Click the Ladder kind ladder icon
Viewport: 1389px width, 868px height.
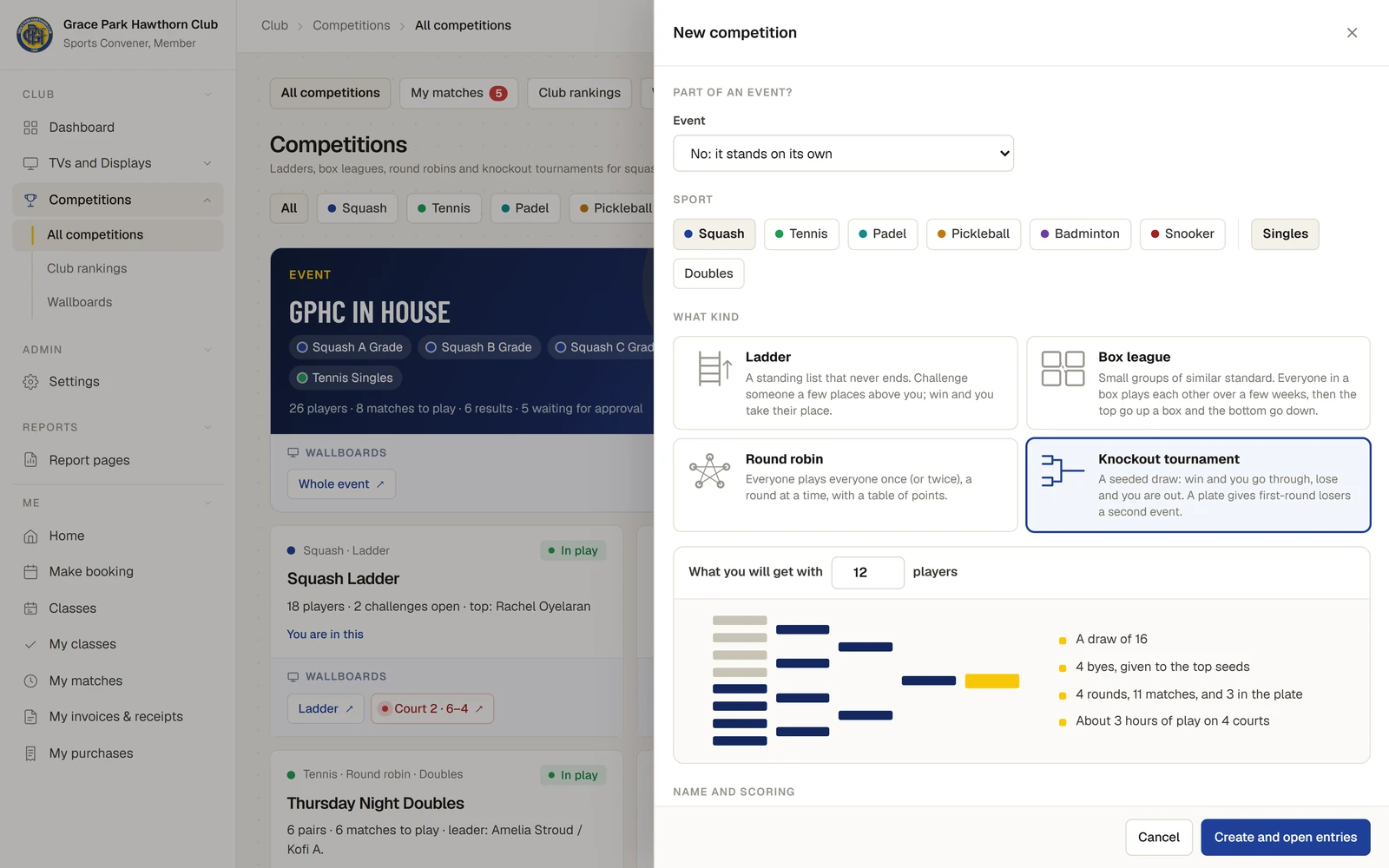[714, 369]
